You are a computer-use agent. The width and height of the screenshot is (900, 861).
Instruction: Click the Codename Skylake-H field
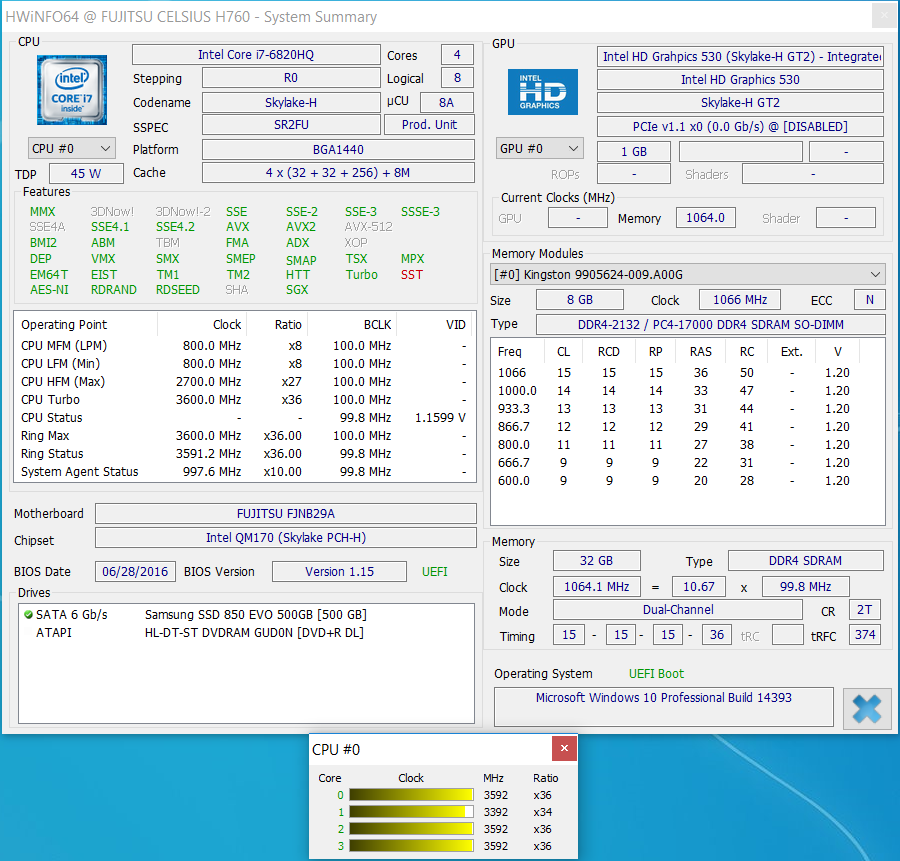click(291, 103)
